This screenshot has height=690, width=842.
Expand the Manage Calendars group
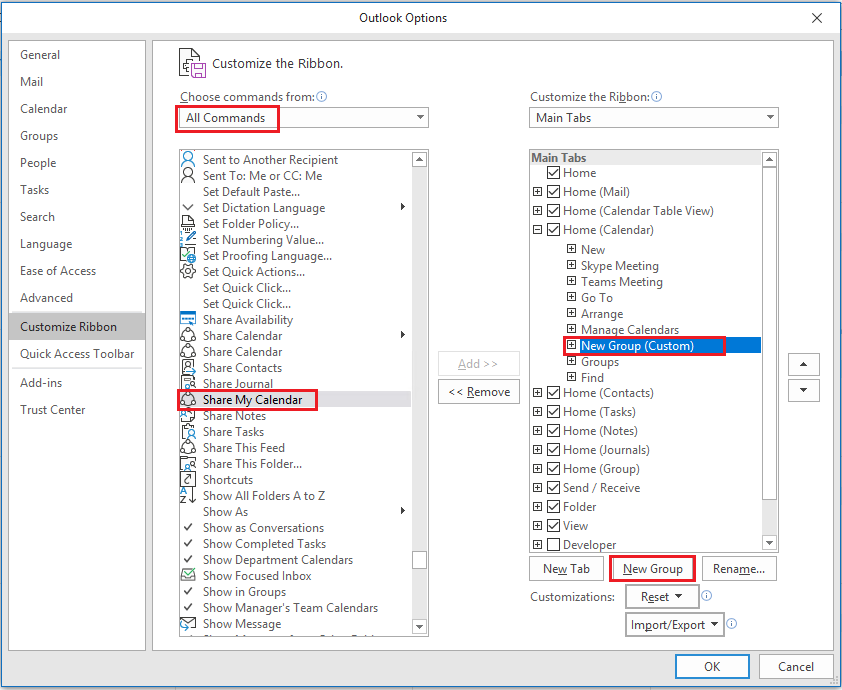(x=571, y=329)
